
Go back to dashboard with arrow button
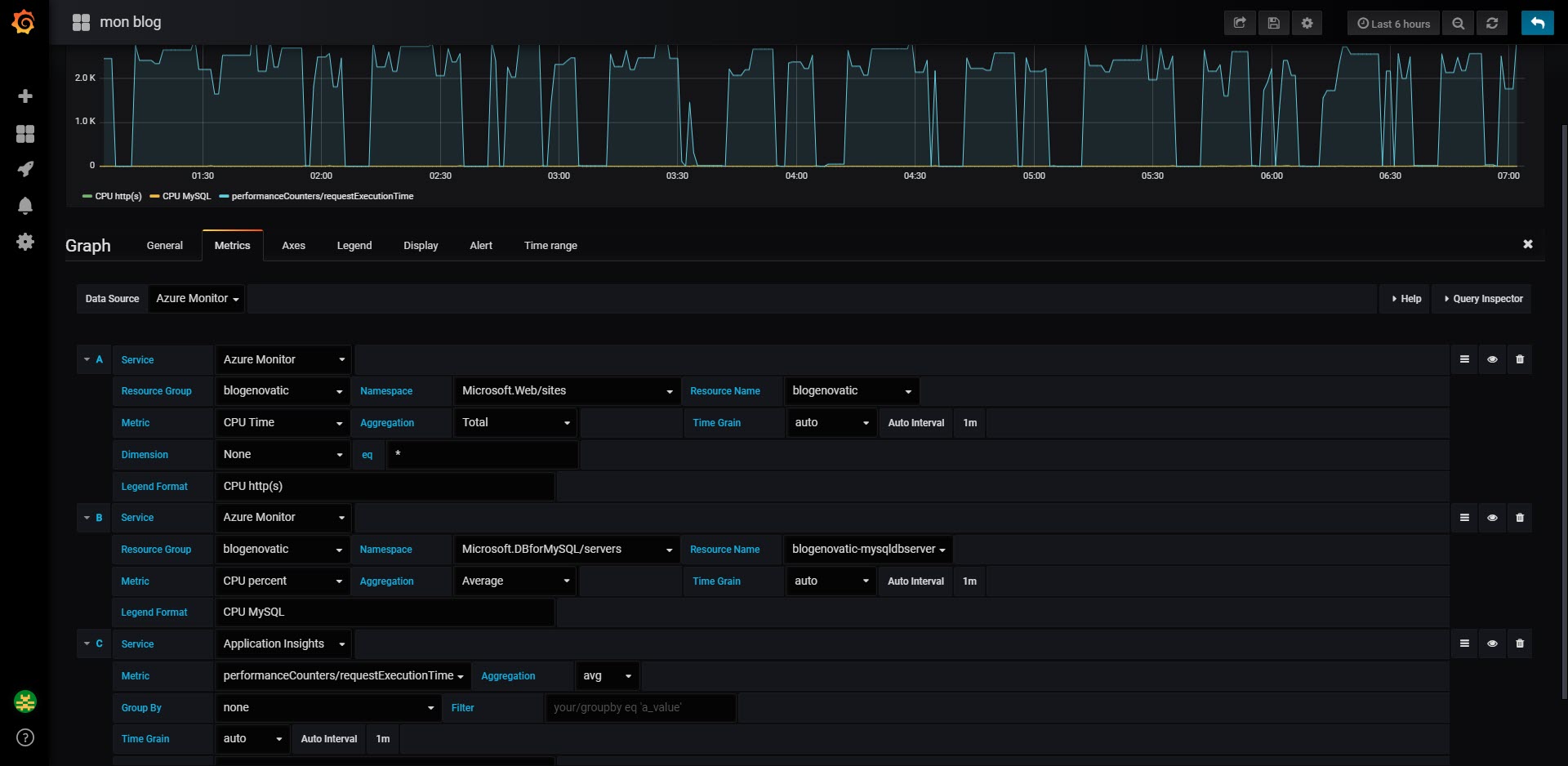pos(1538,23)
